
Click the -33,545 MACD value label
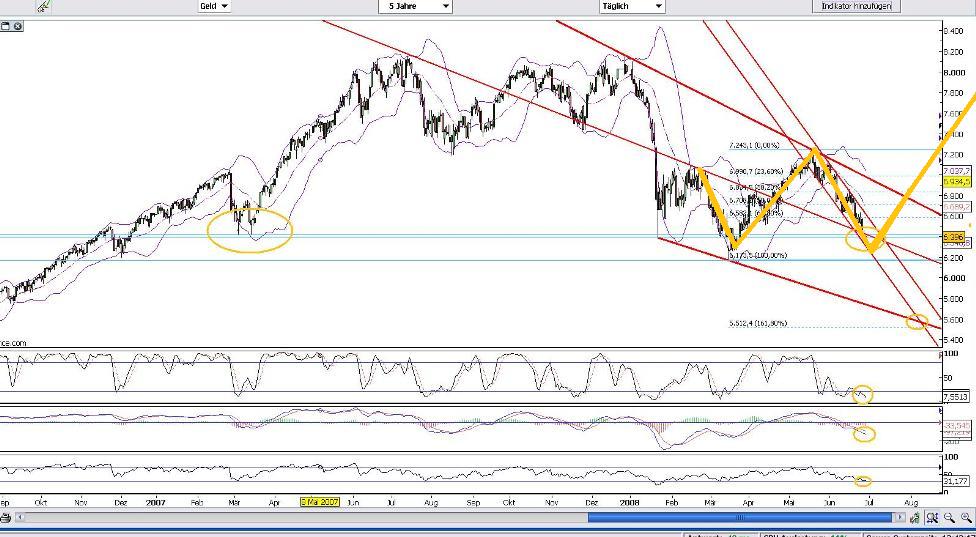pos(957,426)
